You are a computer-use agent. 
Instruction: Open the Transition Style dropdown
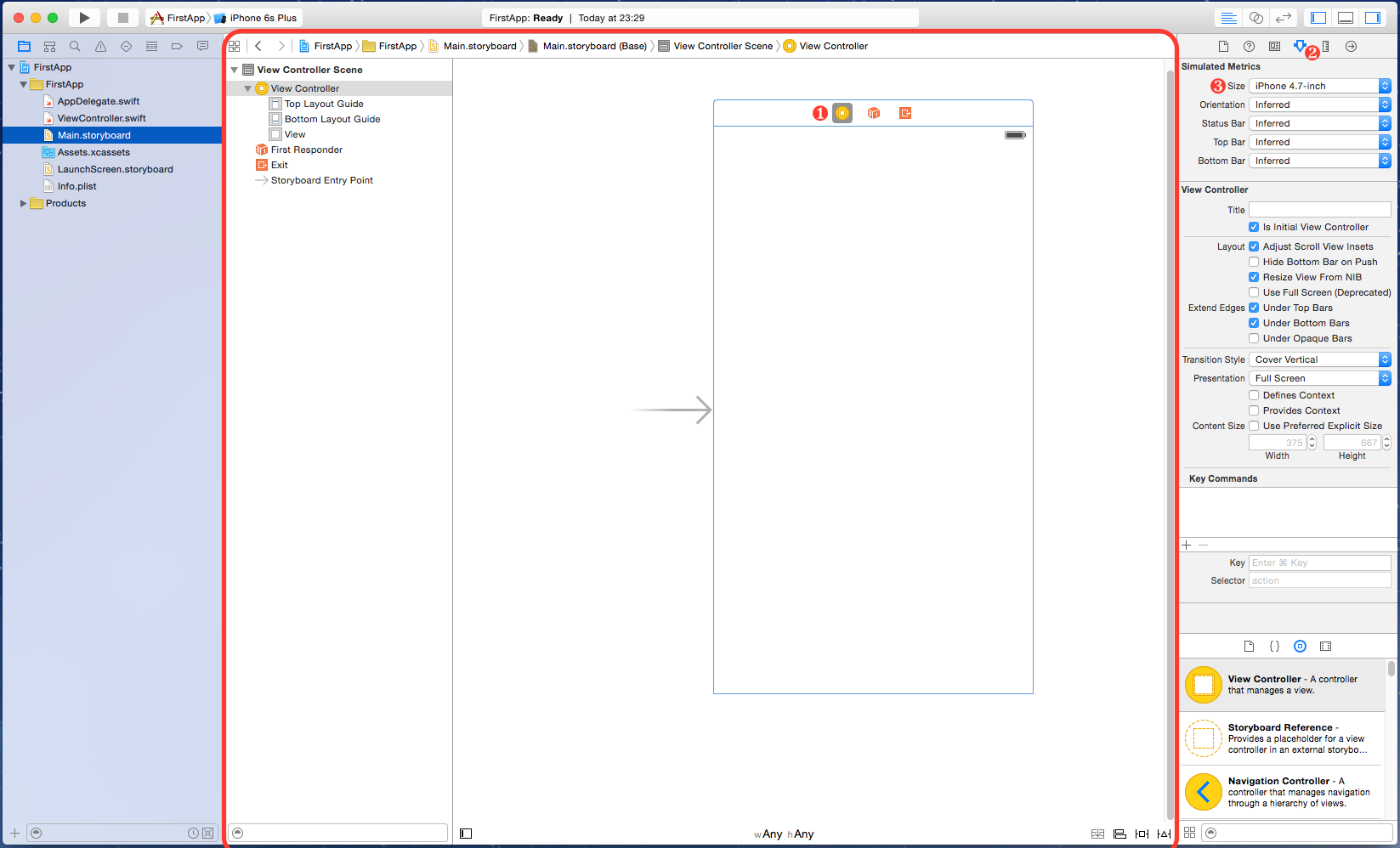coord(1319,359)
